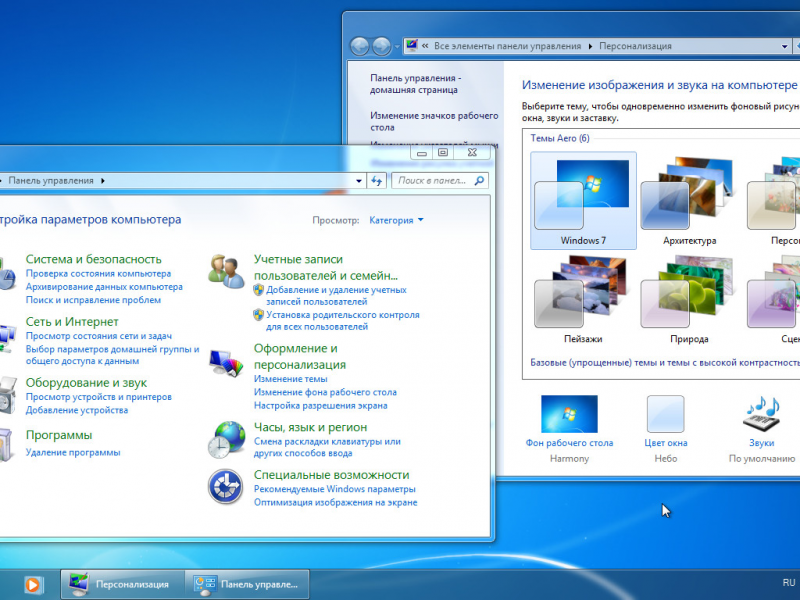Open Цвет окна sky color swatch

click(x=665, y=414)
